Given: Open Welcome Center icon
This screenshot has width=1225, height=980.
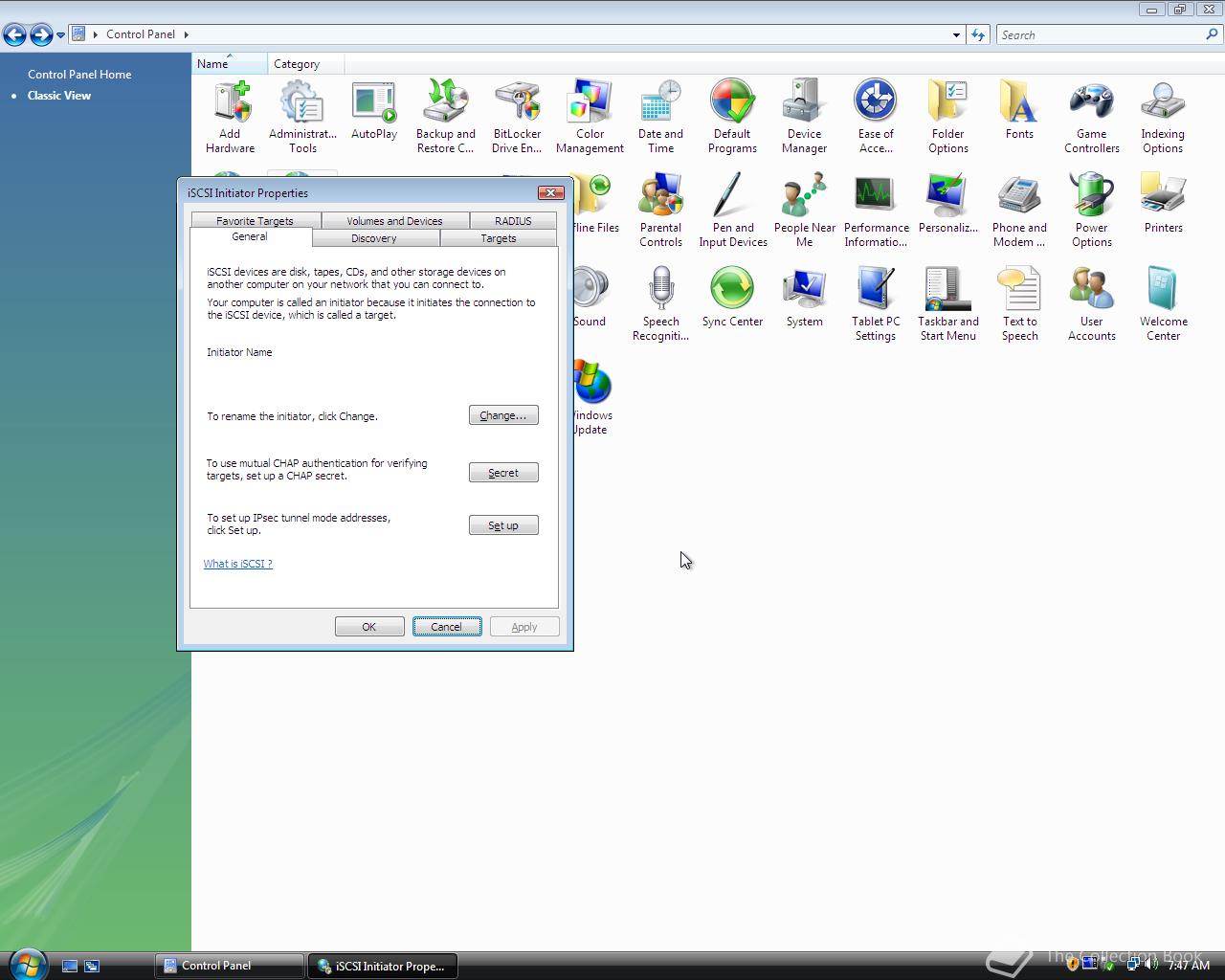Looking at the screenshot, I should pyautogui.click(x=1163, y=304).
